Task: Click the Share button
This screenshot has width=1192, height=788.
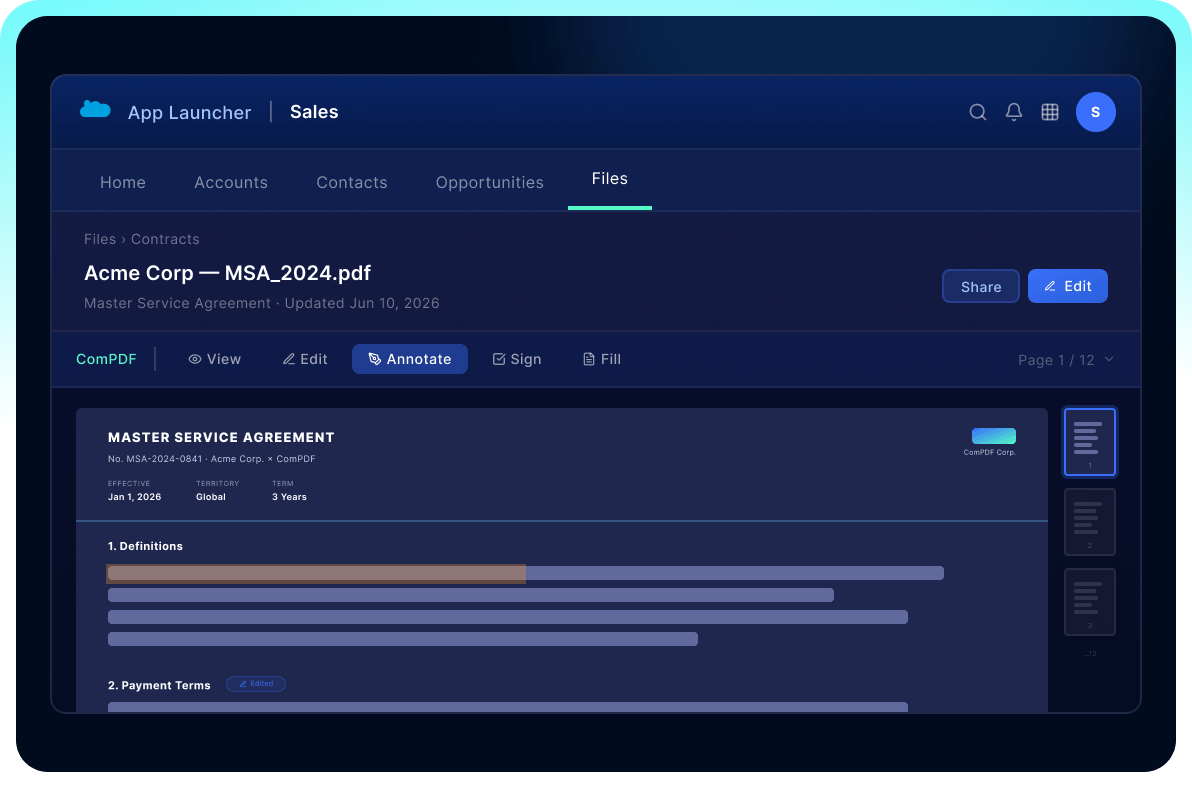Action: coord(981,286)
